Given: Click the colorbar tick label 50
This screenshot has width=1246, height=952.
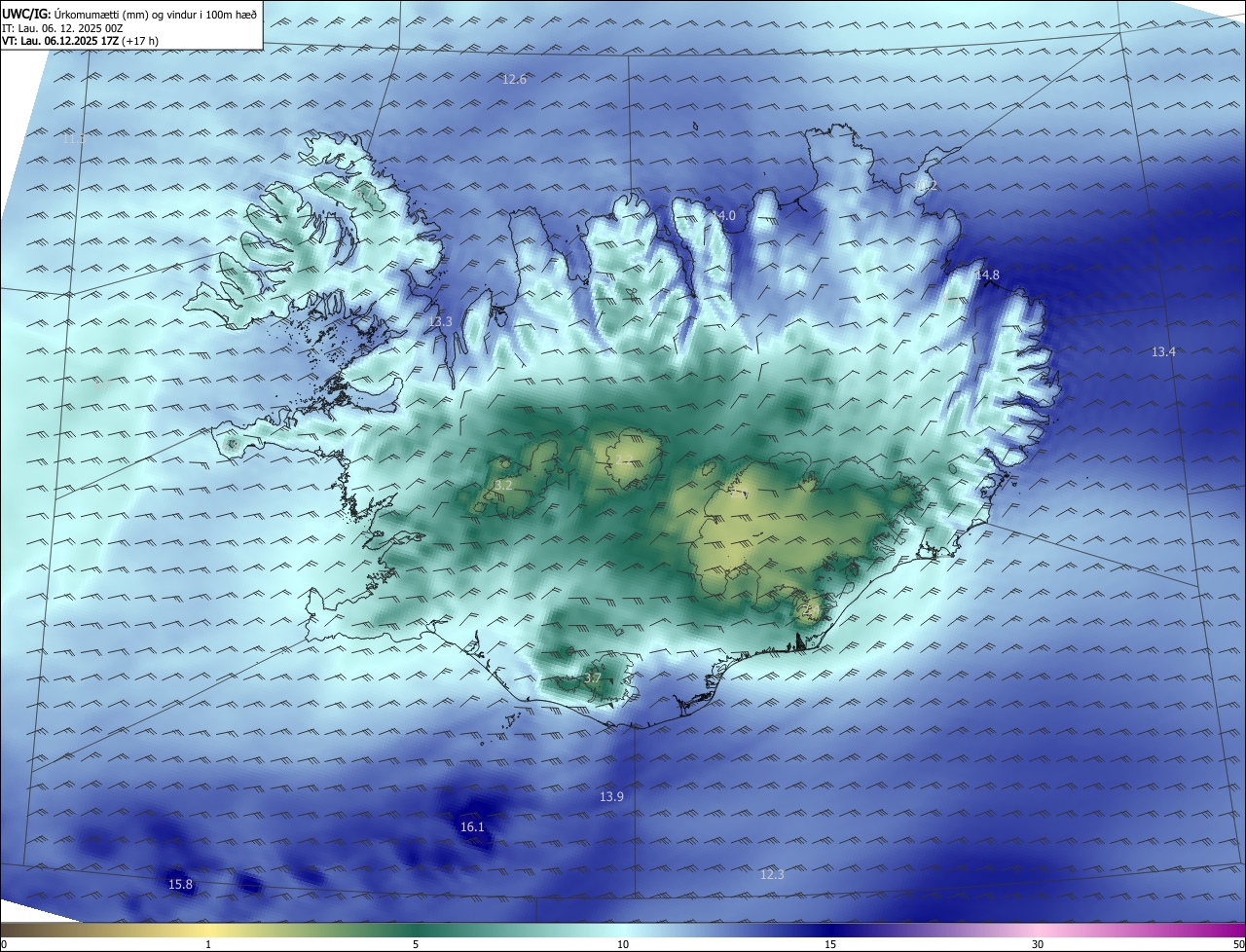Looking at the screenshot, I should pos(1238,944).
